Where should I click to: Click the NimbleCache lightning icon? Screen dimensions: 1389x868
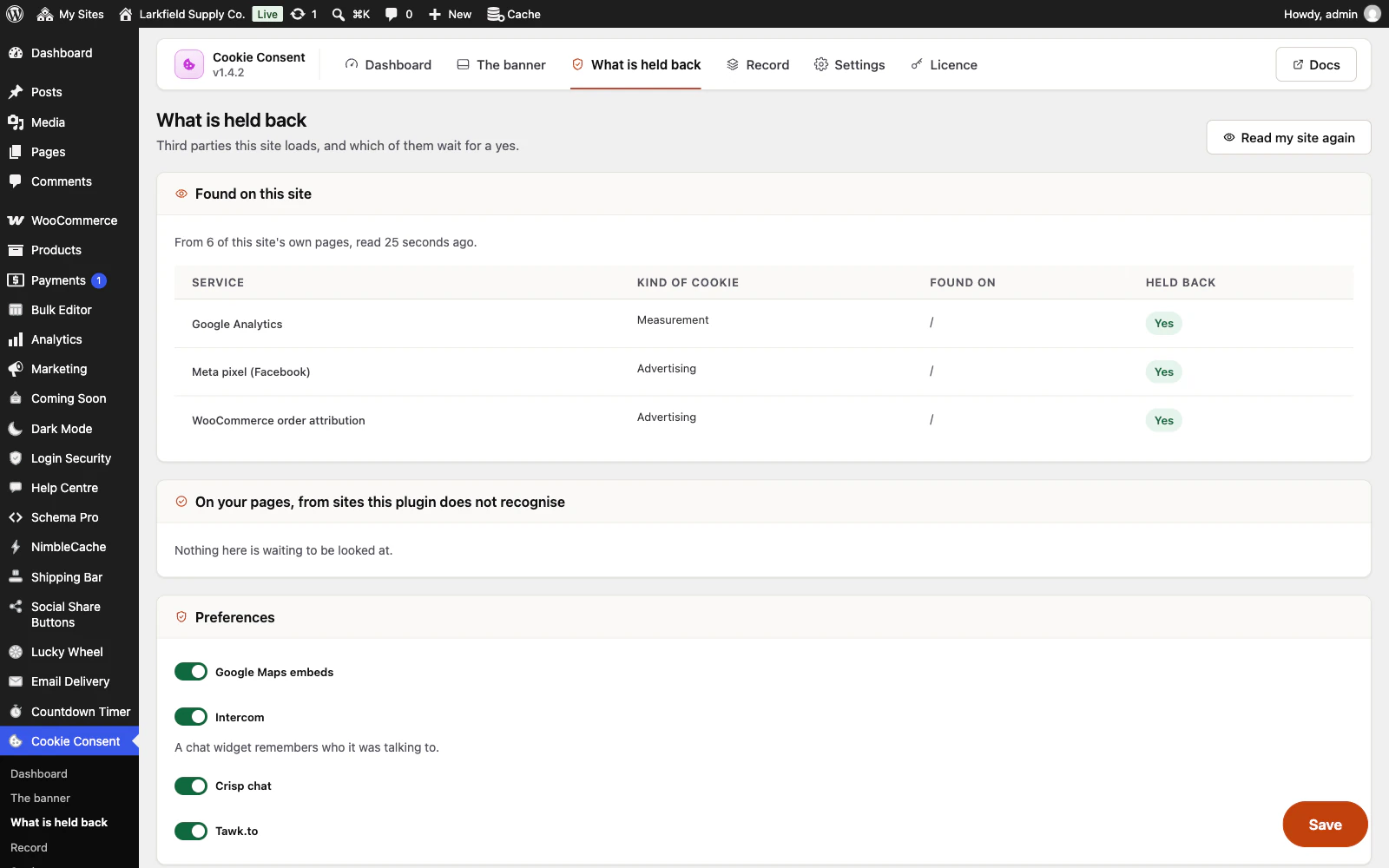tap(16, 547)
